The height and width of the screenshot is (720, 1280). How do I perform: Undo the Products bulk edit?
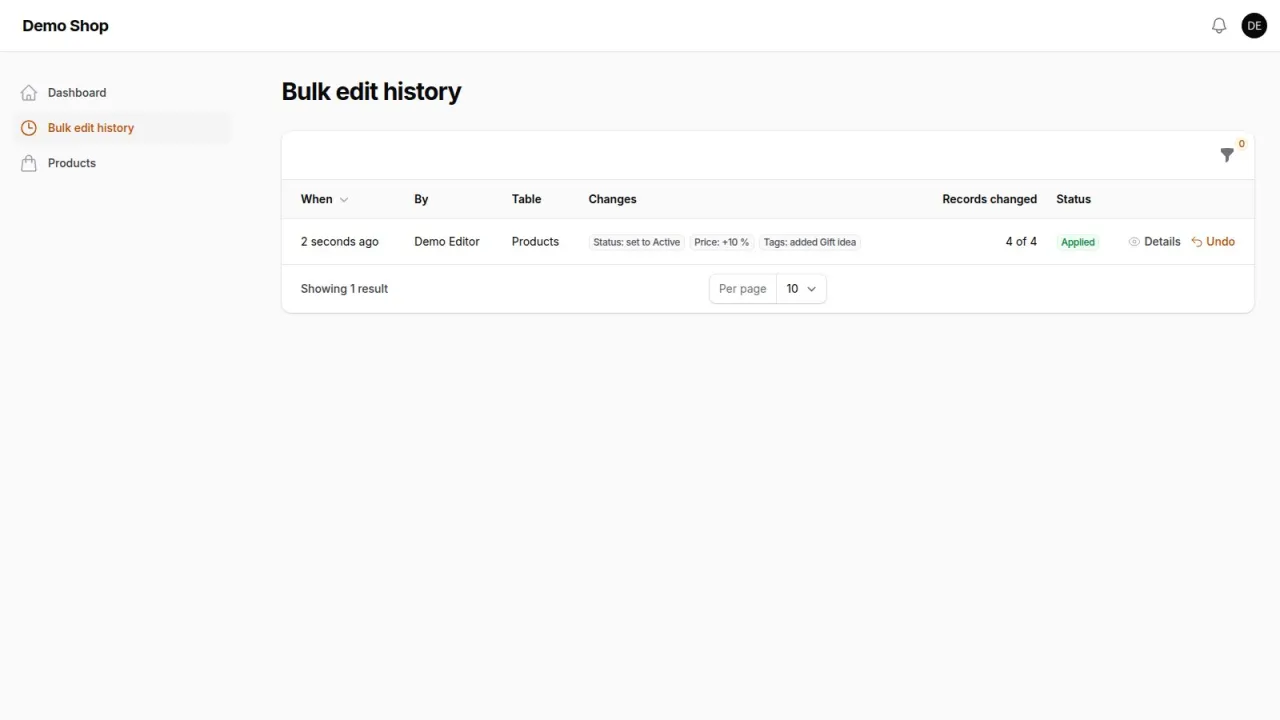tap(1213, 242)
